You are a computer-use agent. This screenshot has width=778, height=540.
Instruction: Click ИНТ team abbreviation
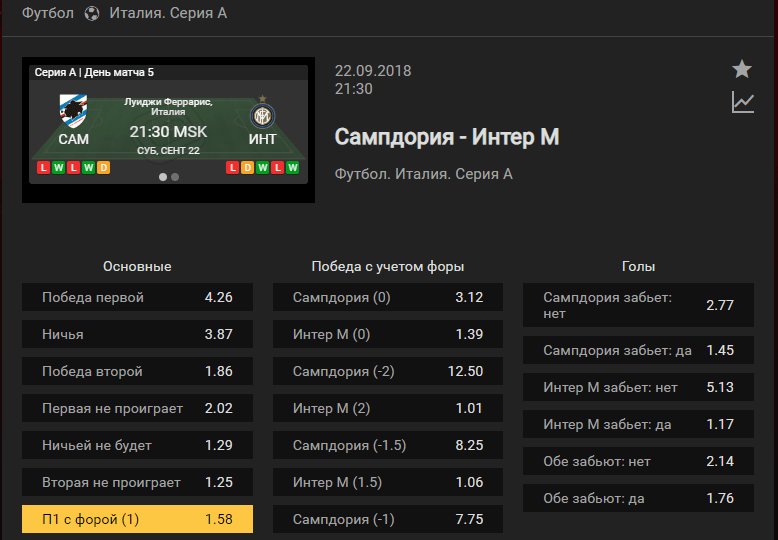[x=262, y=139]
